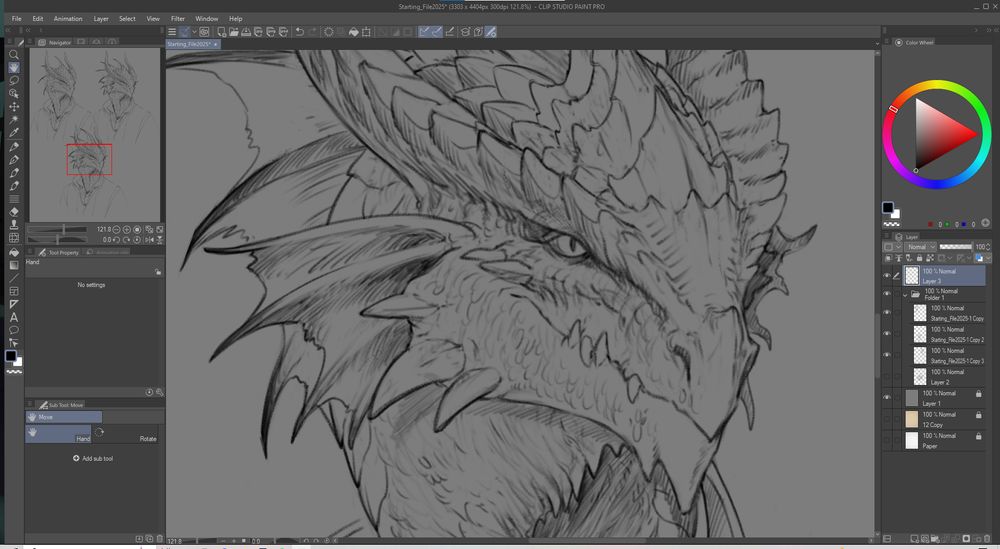Screen dimensions: 1000x549
Task: Click the Navigator rotation slider
Action: tap(57, 240)
